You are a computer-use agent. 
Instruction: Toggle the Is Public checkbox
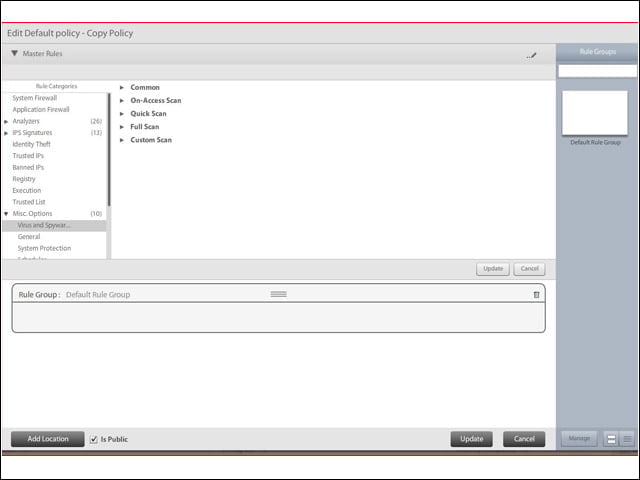pos(93,439)
